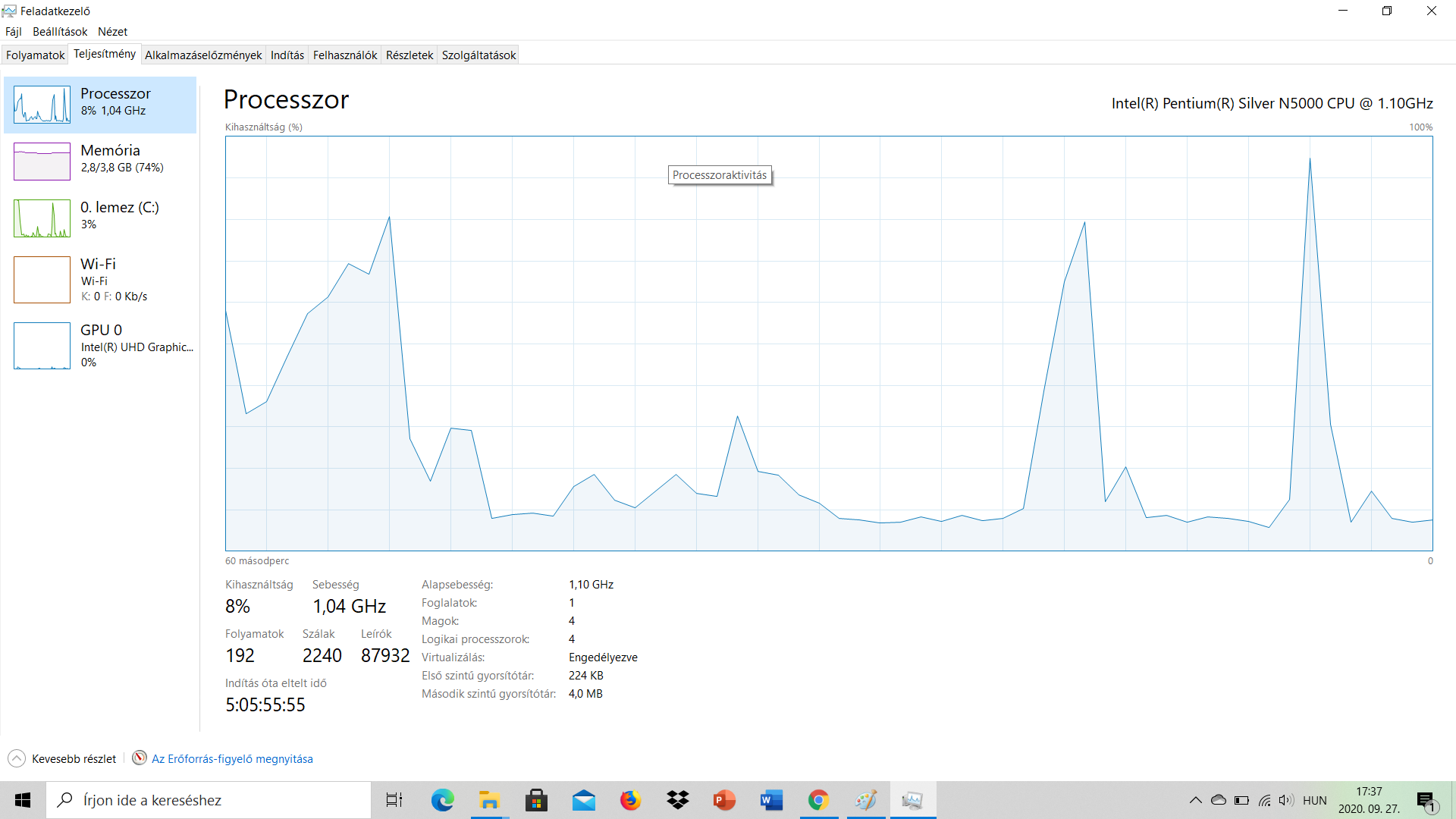Open the Wi-Fi network graph
The height and width of the screenshot is (819, 1456).
42,280
